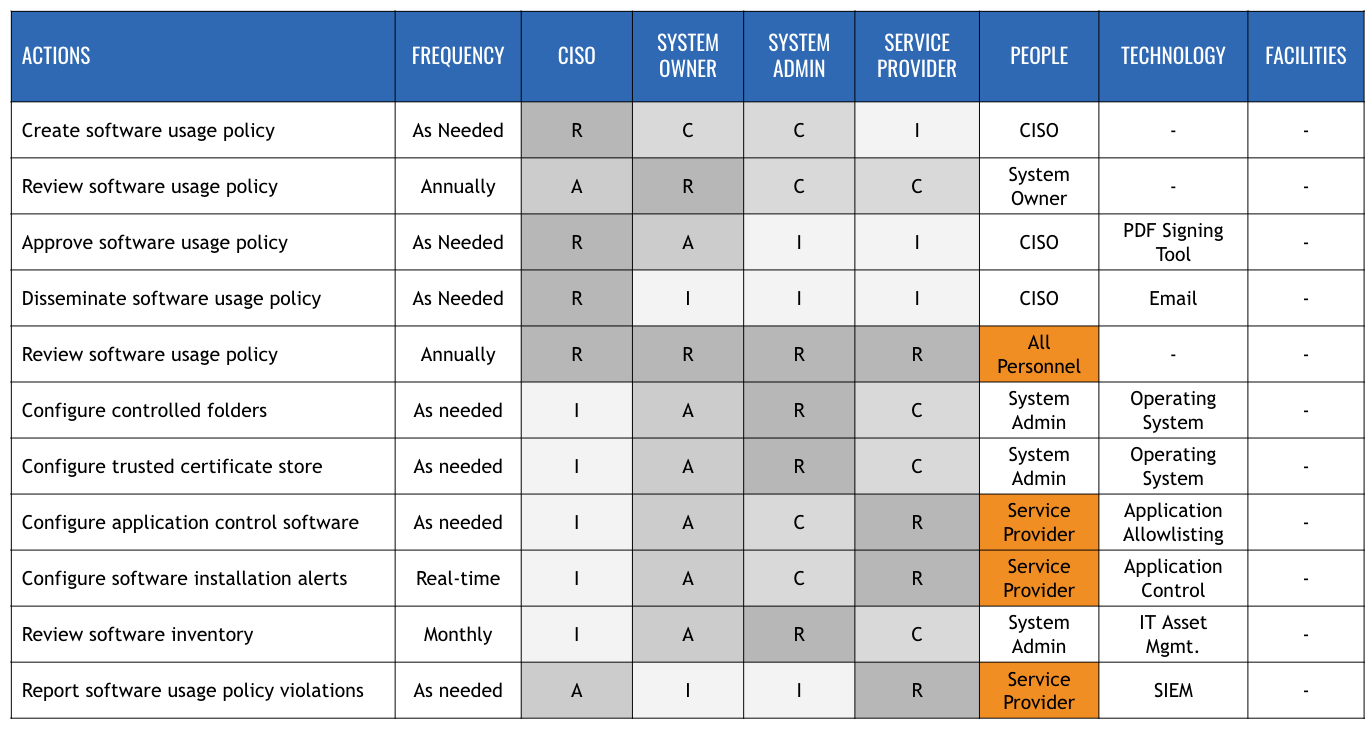This screenshot has width=1372, height=730.
Task: Select the SERVICE PROVIDER column header
Action: (x=917, y=56)
